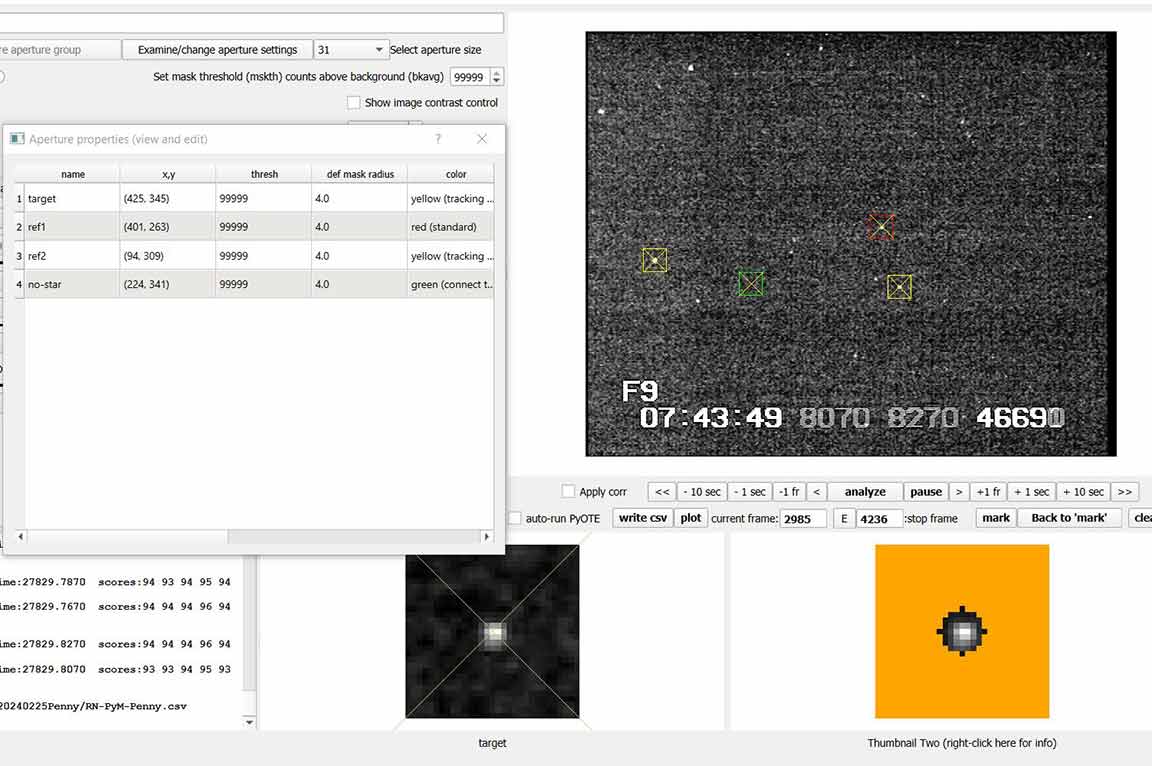
Task: Click the plot button
Action: tap(691, 518)
